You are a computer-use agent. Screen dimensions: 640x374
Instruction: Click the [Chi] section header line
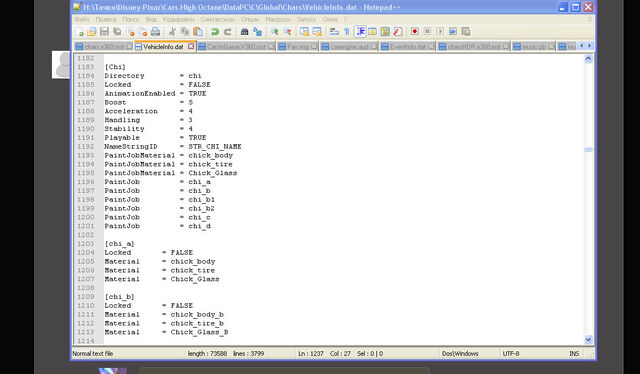(115, 67)
